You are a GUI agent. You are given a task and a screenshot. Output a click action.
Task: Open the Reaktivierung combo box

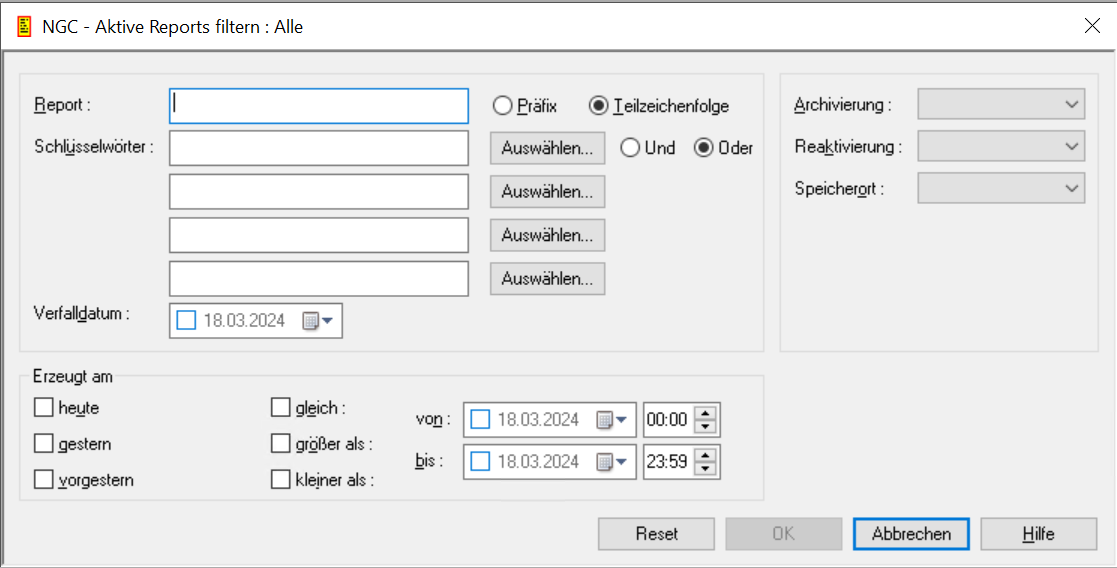click(1001, 146)
